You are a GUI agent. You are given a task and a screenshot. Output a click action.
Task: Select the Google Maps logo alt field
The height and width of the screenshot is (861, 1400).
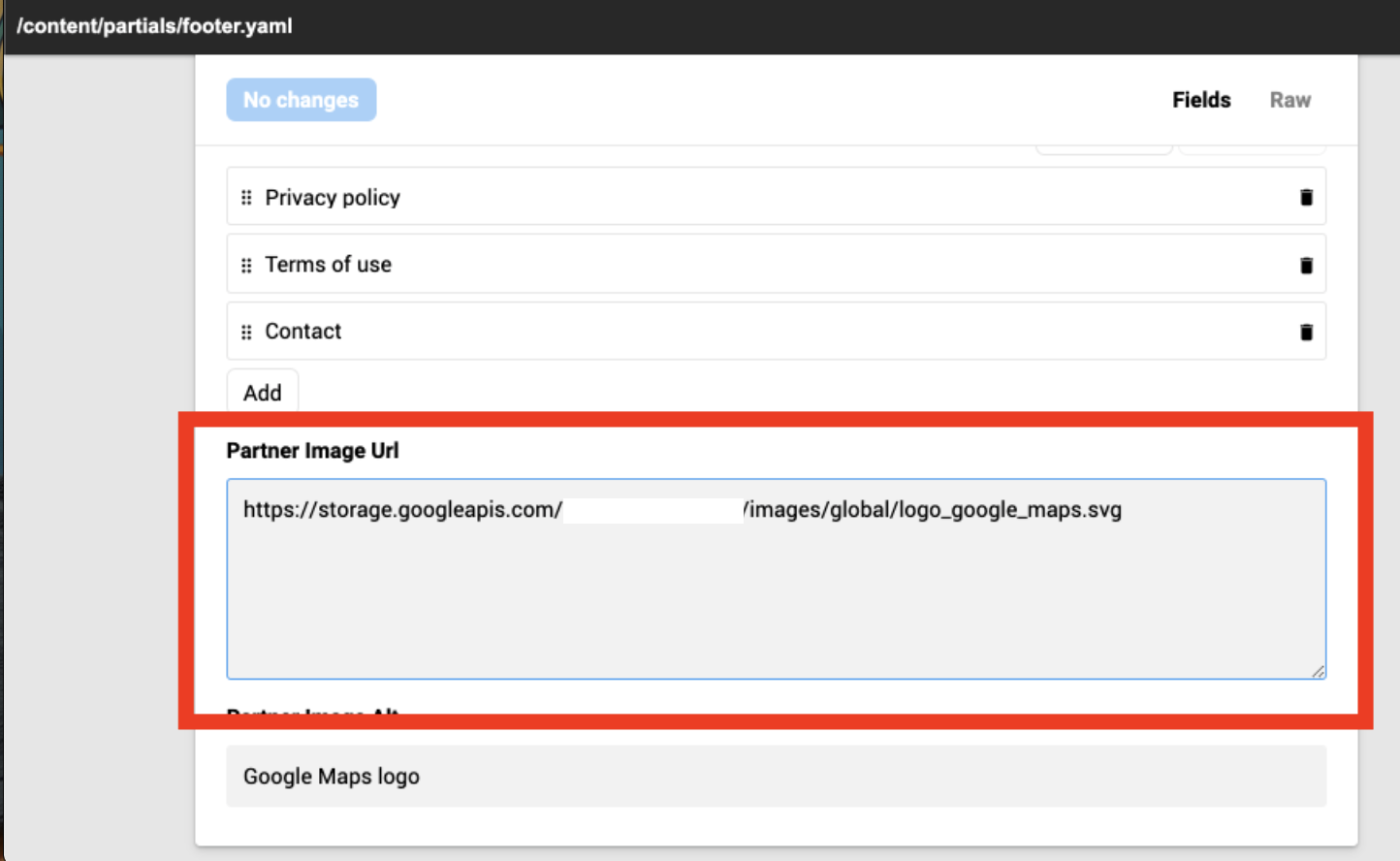tap(679, 776)
